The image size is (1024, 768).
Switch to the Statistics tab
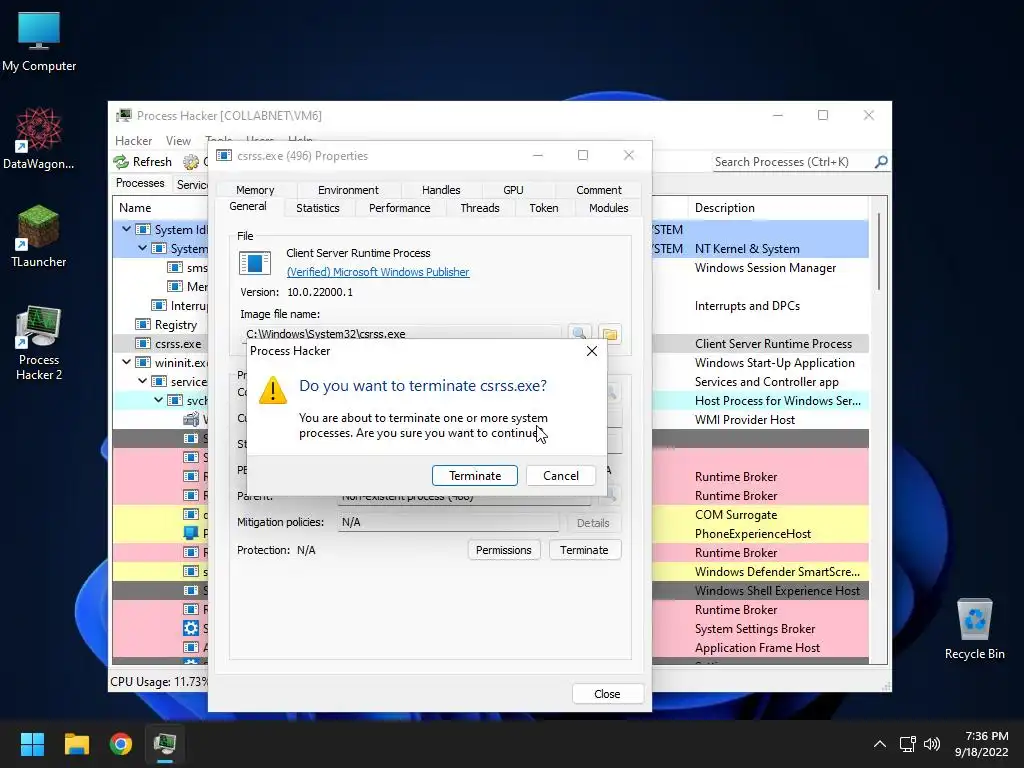317,208
